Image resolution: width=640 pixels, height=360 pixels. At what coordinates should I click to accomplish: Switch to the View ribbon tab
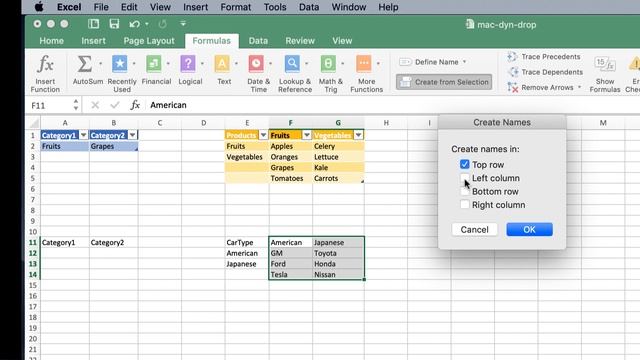[342, 41]
